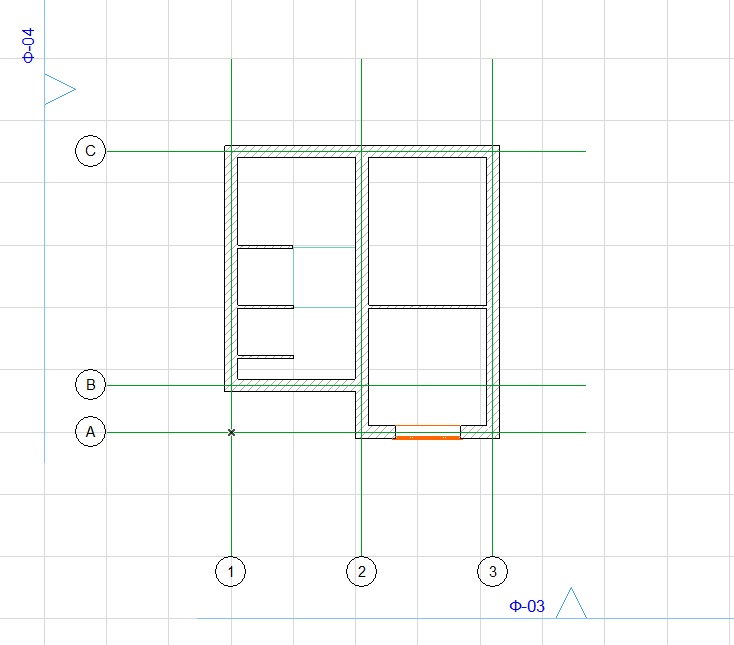The height and width of the screenshot is (645, 734).
Task: Select grid axis bubble B
Action: point(90,384)
